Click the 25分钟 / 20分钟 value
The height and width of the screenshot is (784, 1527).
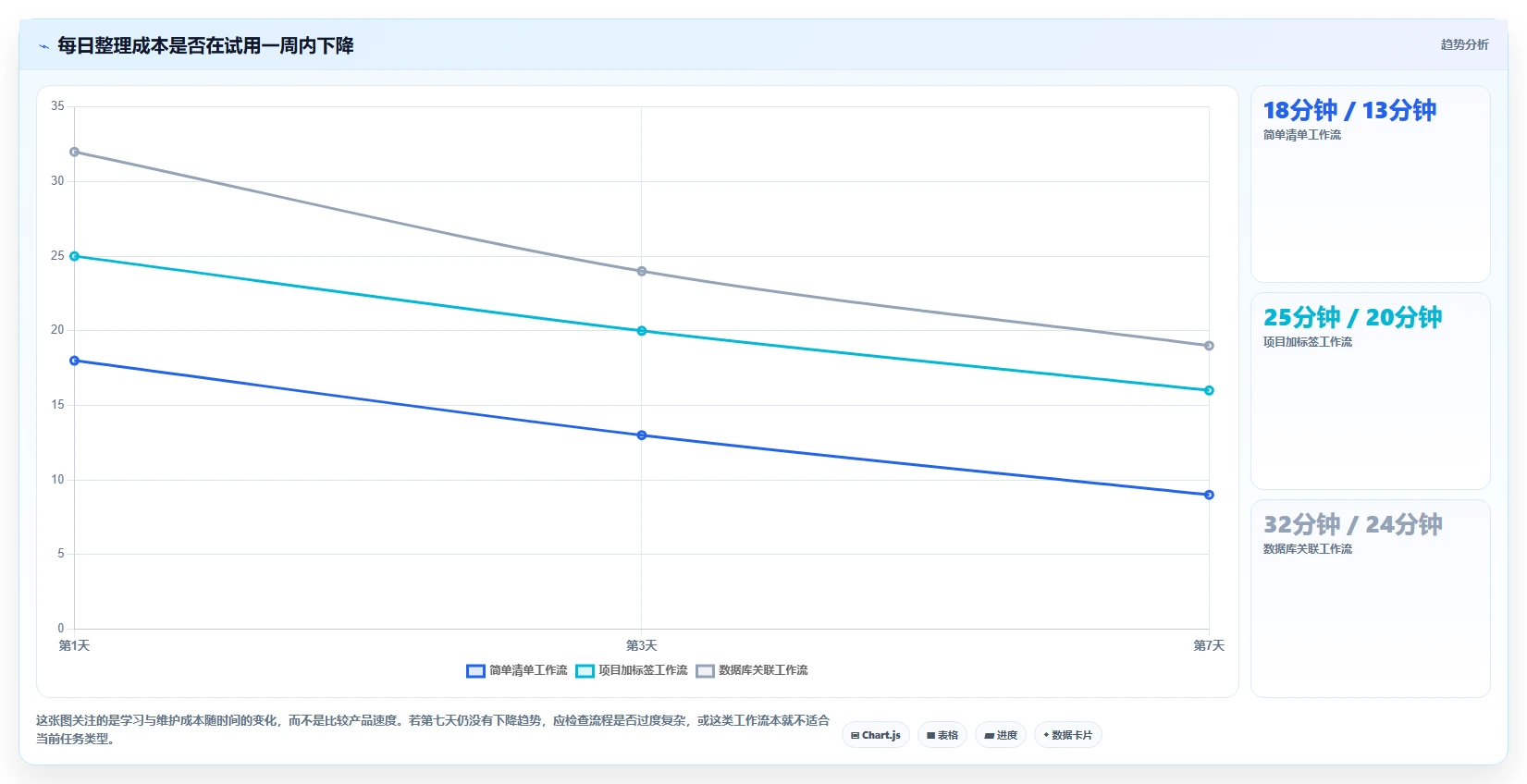pos(1352,318)
